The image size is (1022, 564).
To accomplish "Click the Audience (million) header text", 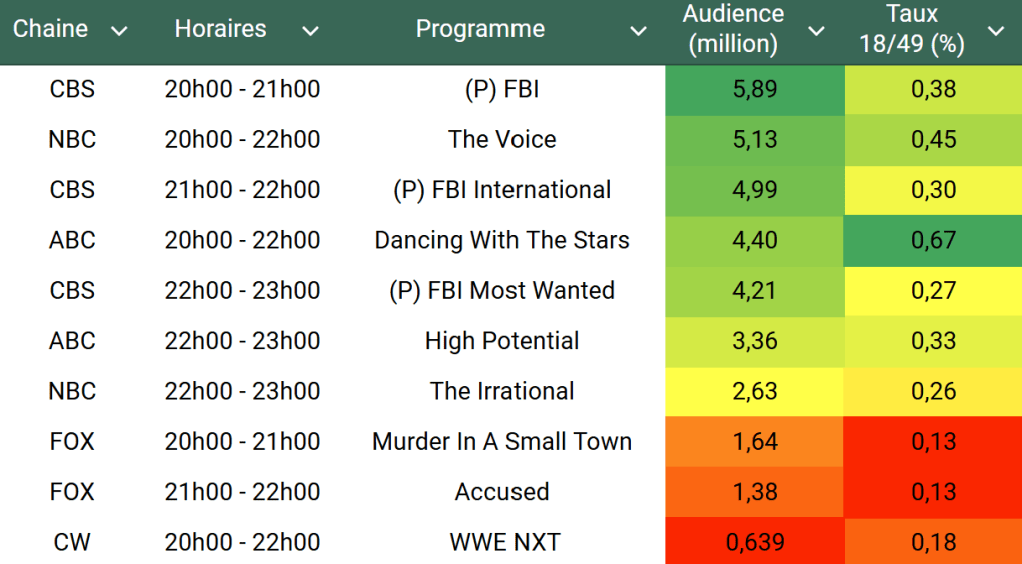I will tap(732, 30).
